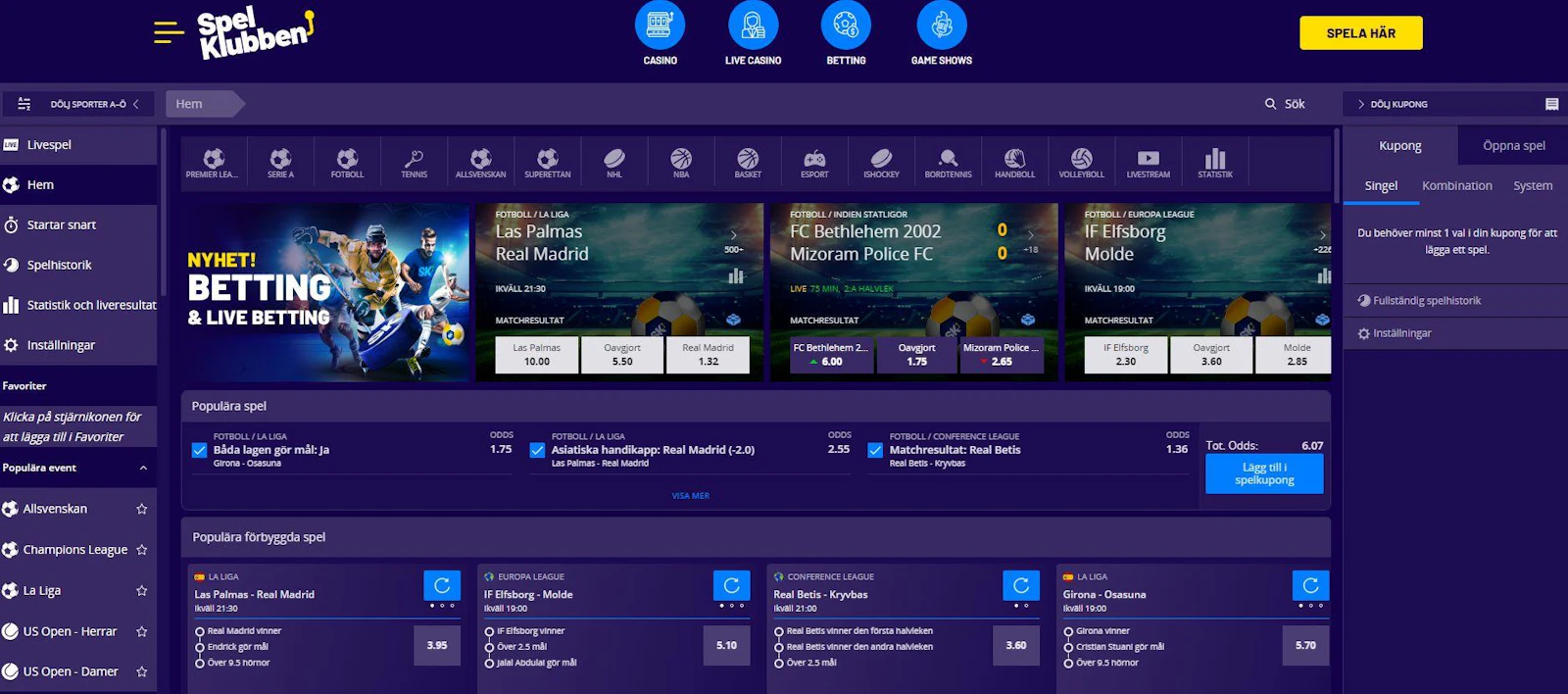The width and height of the screenshot is (1568, 694).
Task: Collapse the Populära event section
Action: (x=143, y=468)
